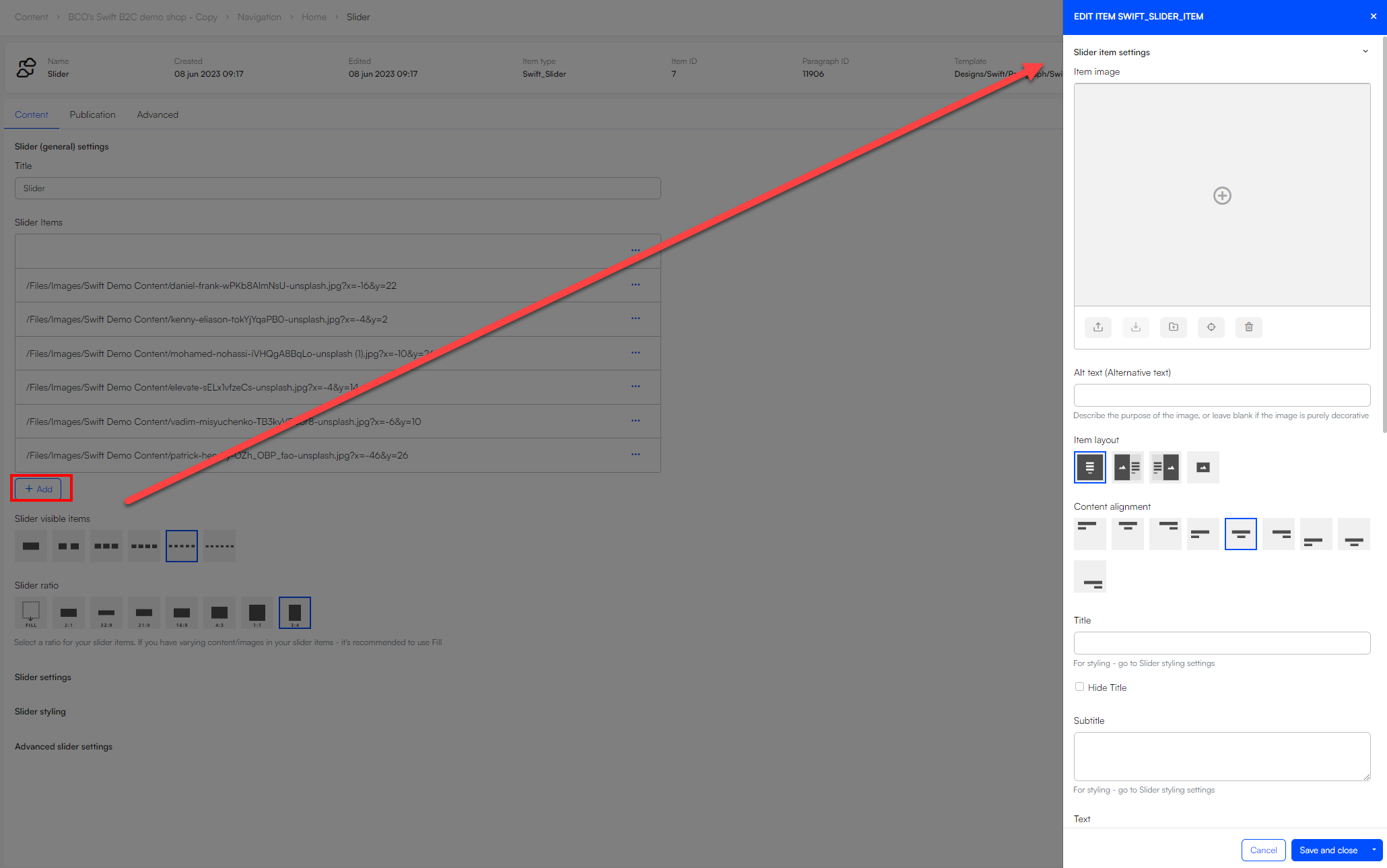This screenshot has width=1387, height=868.
Task: Click the image settings gear icon
Action: (1210, 326)
